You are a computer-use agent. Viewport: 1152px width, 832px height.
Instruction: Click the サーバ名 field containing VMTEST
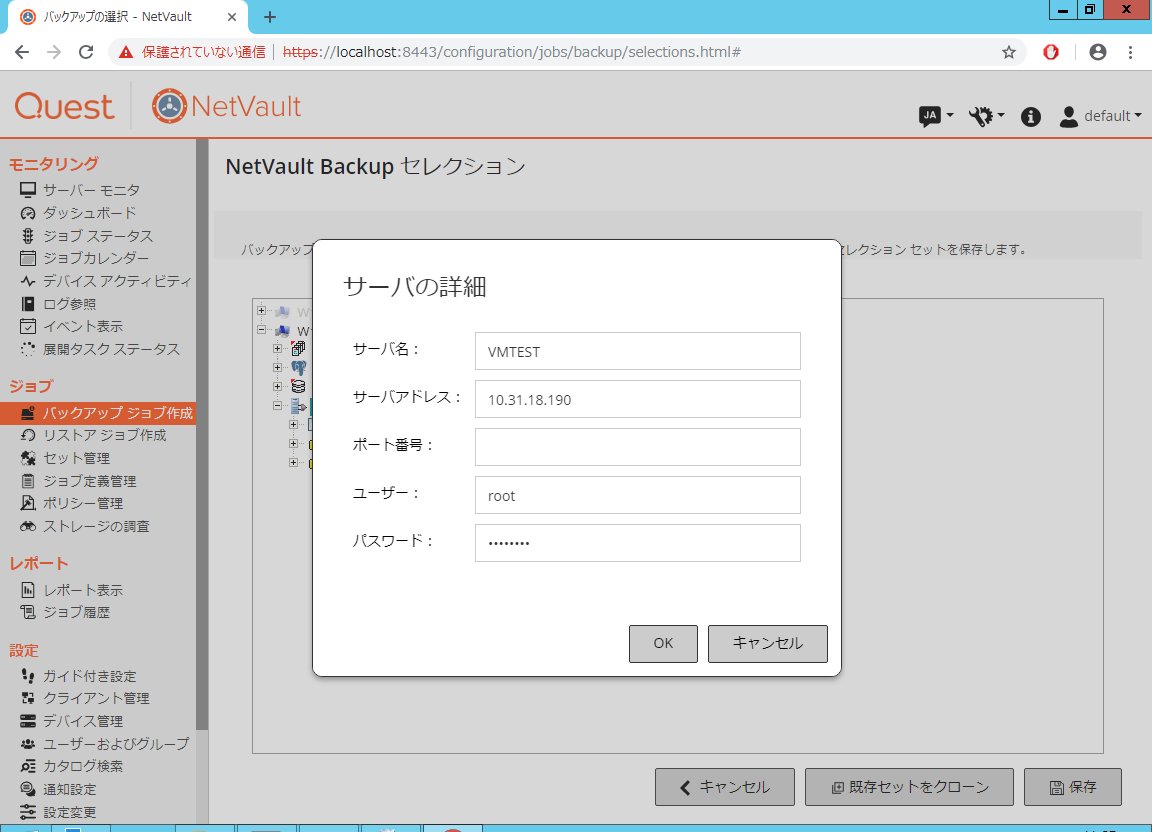[x=637, y=351]
